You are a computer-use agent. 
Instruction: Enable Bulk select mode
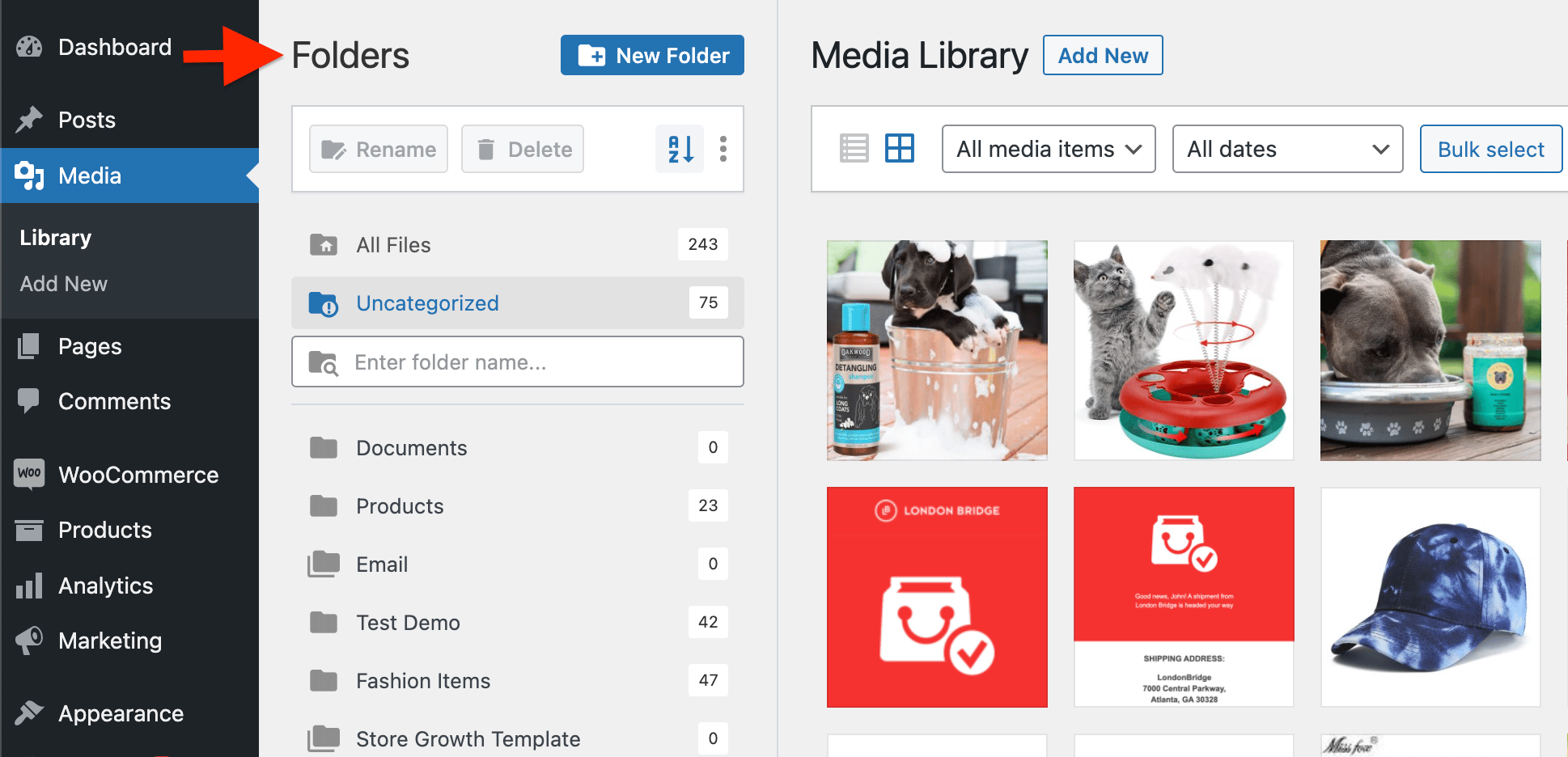pyautogui.click(x=1491, y=149)
